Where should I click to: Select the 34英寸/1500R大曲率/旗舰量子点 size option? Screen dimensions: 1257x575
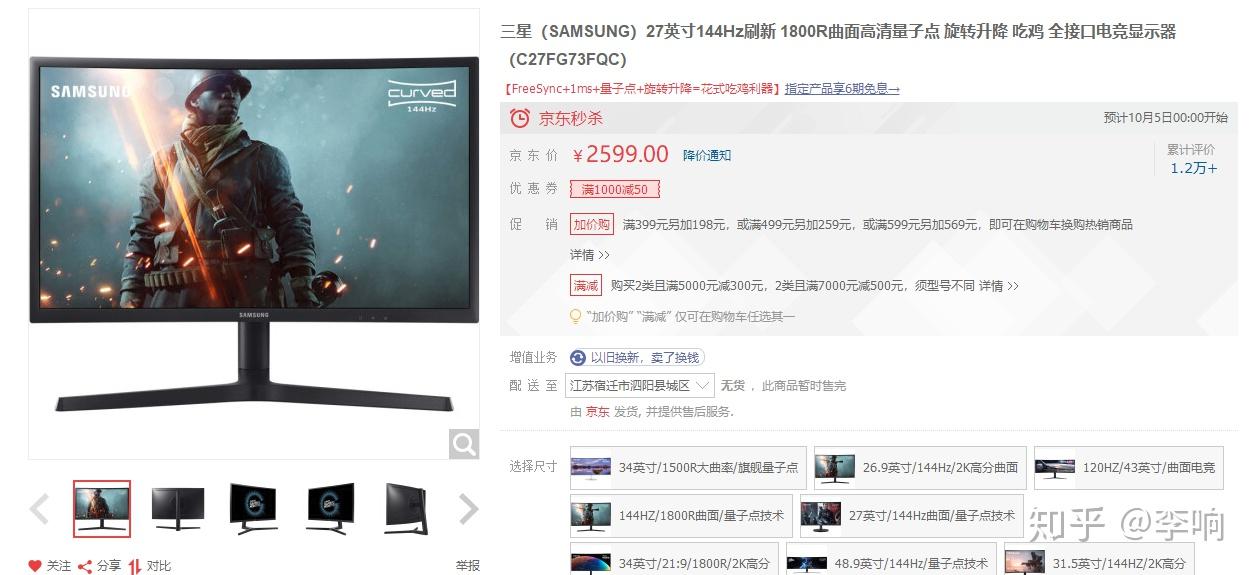pos(688,467)
